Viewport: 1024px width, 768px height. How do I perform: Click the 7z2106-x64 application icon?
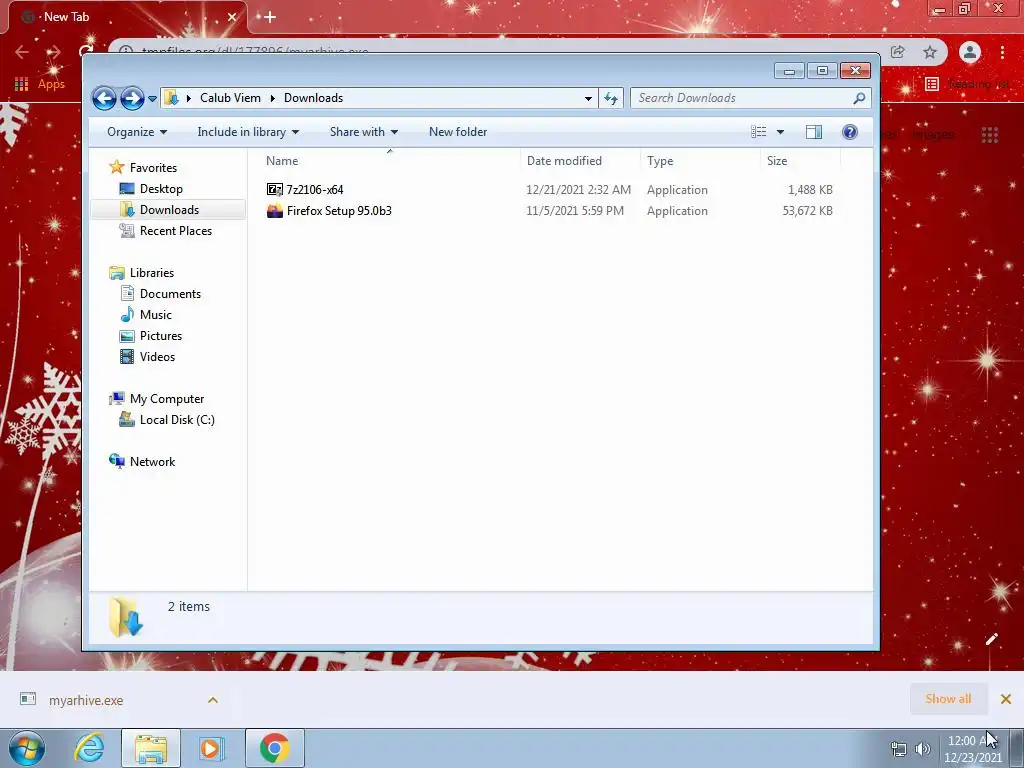coord(274,189)
